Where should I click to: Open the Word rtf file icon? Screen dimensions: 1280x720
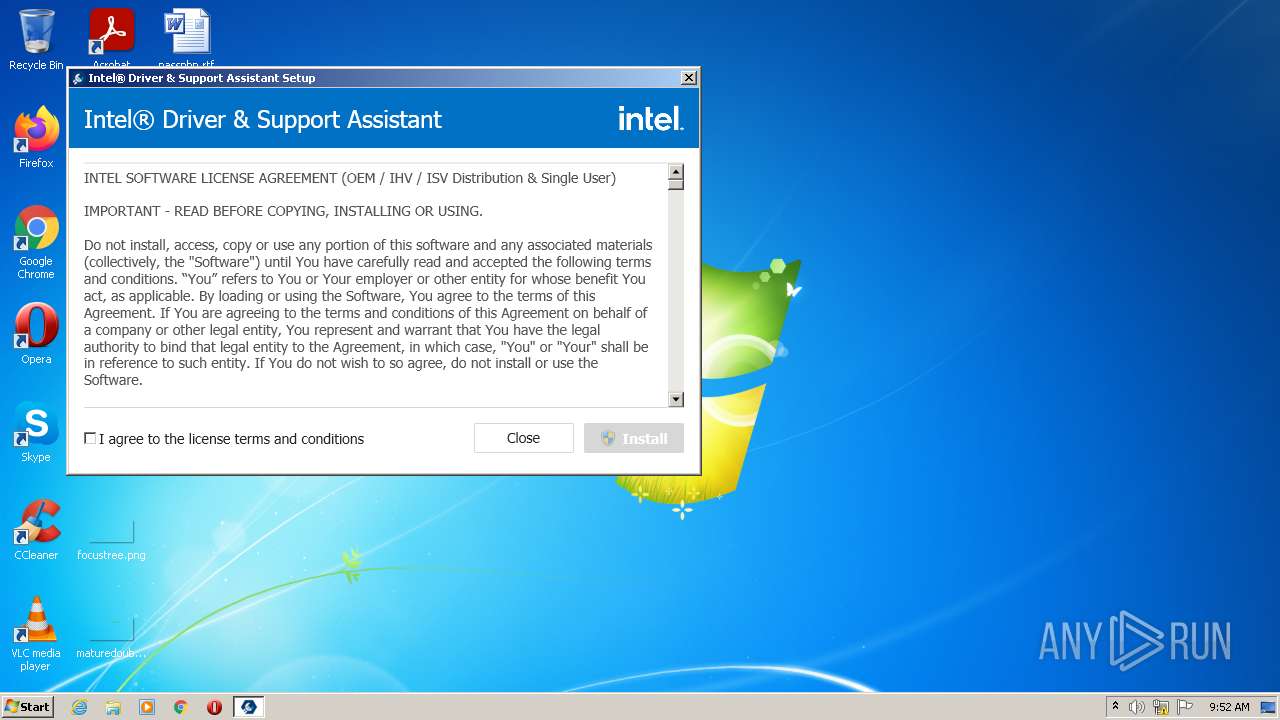tap(187, 36)
